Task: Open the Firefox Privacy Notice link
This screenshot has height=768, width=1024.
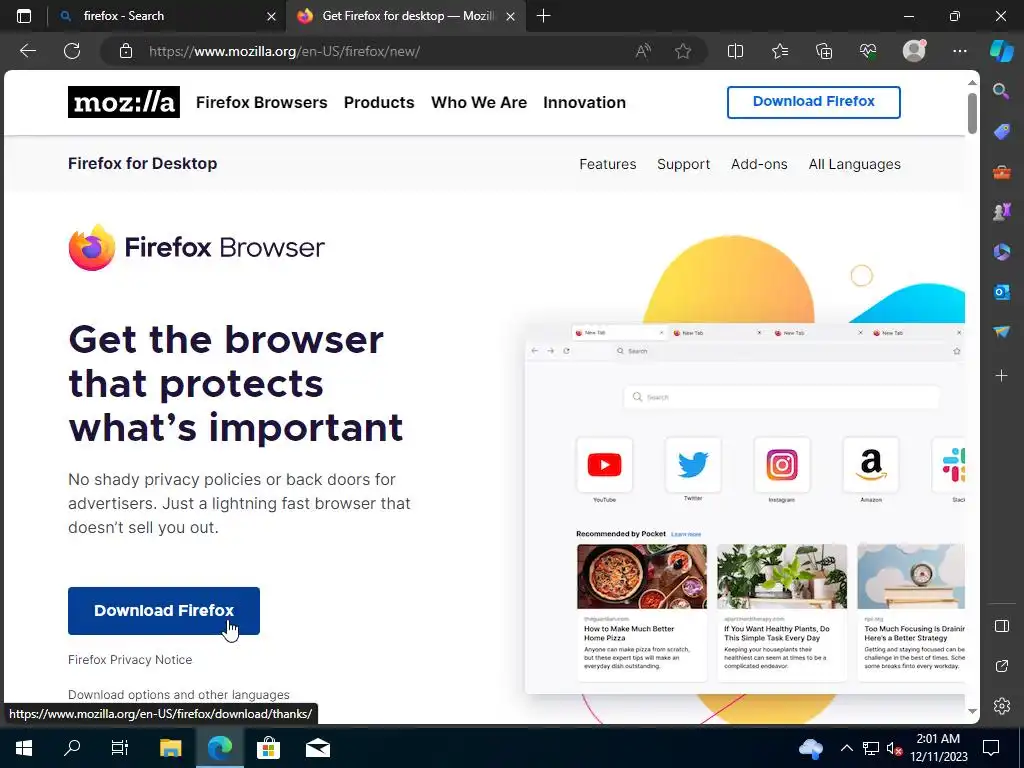Action: pos(130,660)
